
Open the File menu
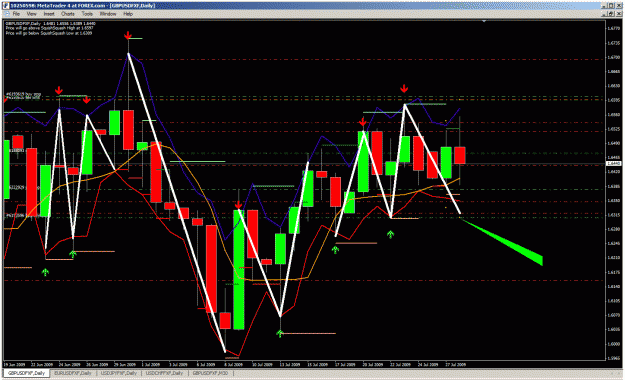[16, 14]
